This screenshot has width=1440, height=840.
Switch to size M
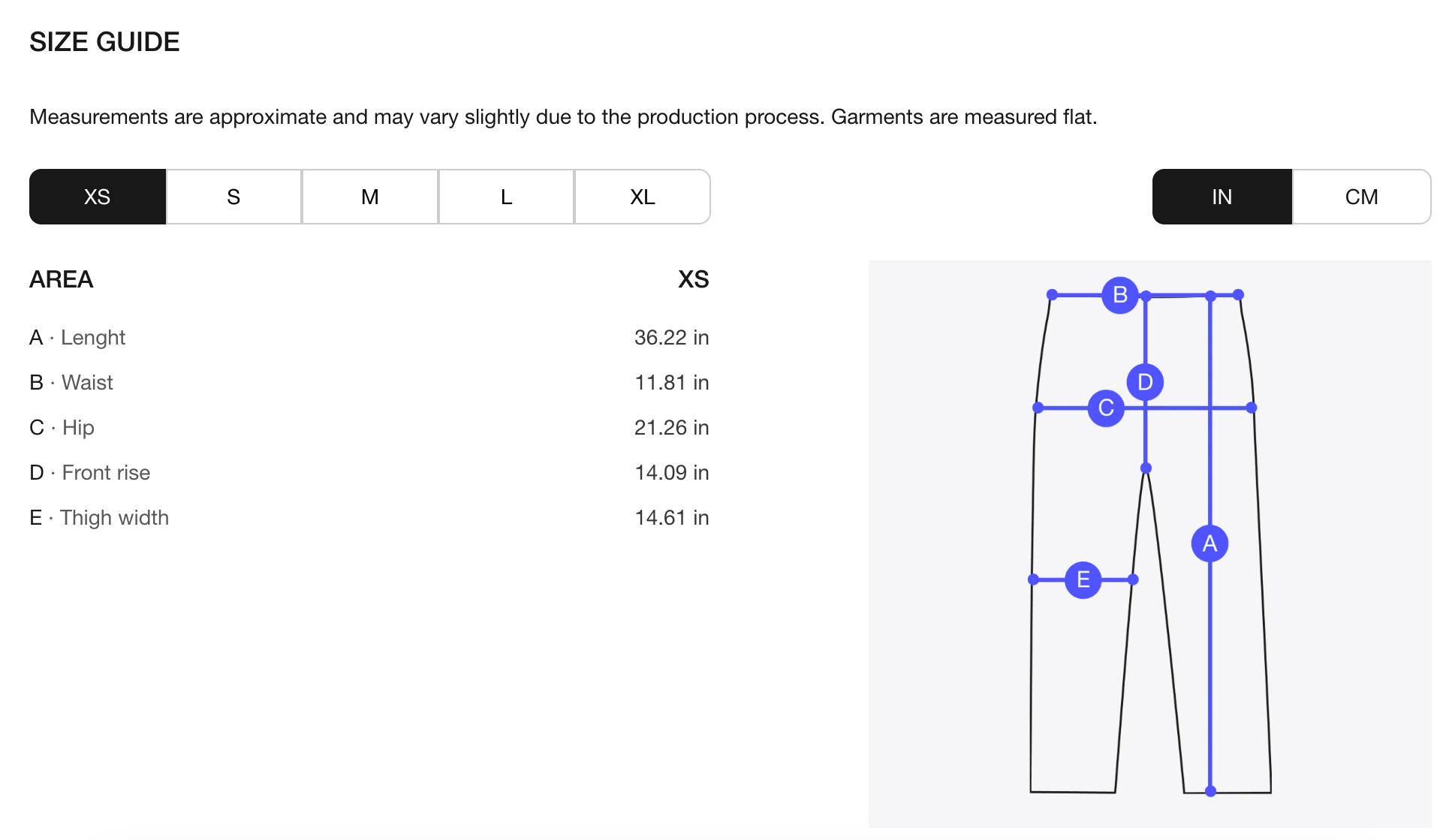pyautogui.click(x=369, y=197)
